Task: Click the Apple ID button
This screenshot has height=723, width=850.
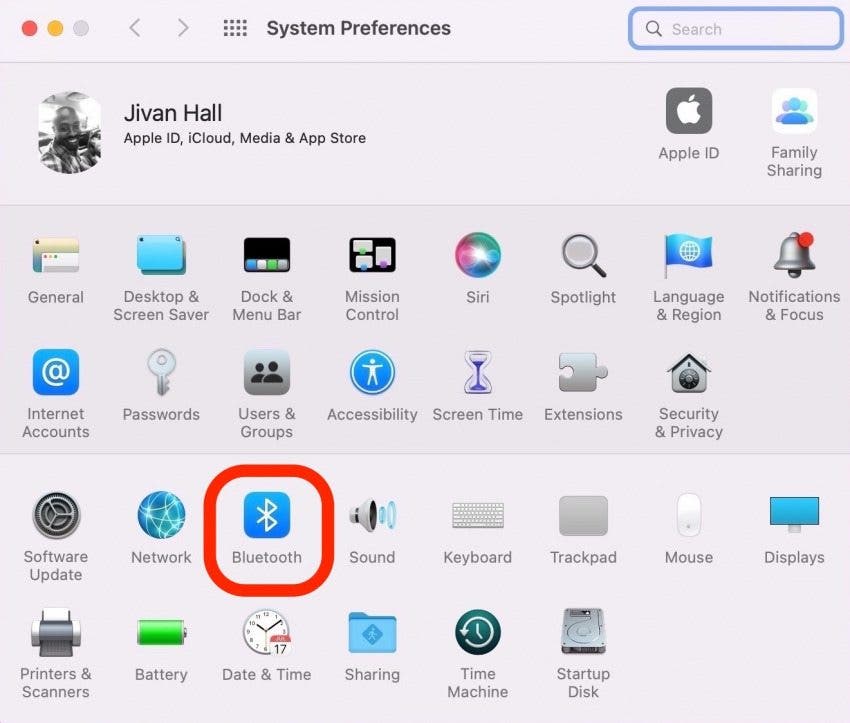Action: pos(689,112)
